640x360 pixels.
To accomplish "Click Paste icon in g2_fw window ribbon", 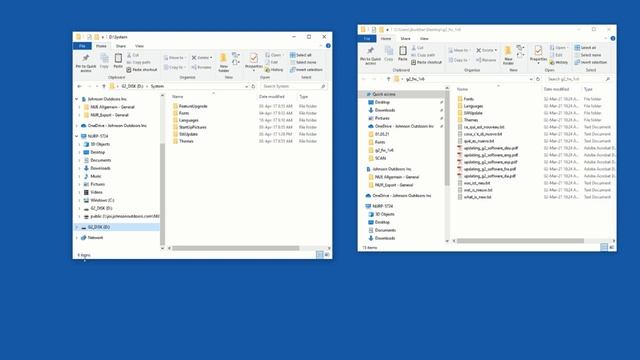I will tap(402, 51).
